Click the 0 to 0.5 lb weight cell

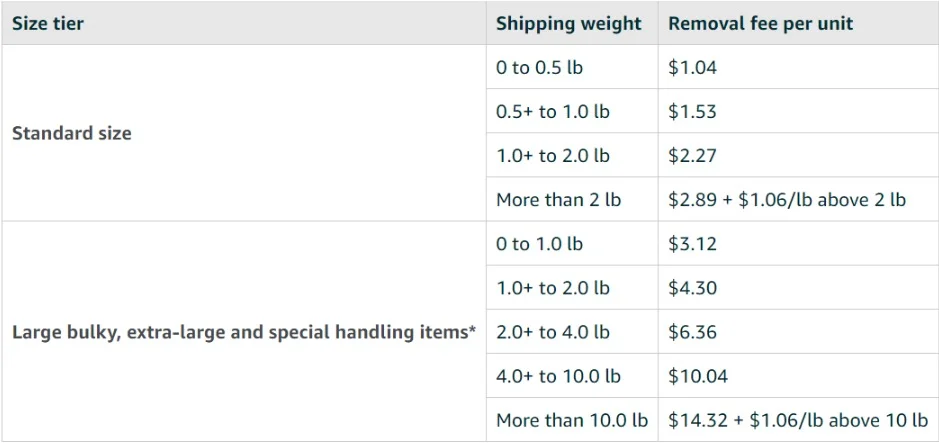(541, 68)
